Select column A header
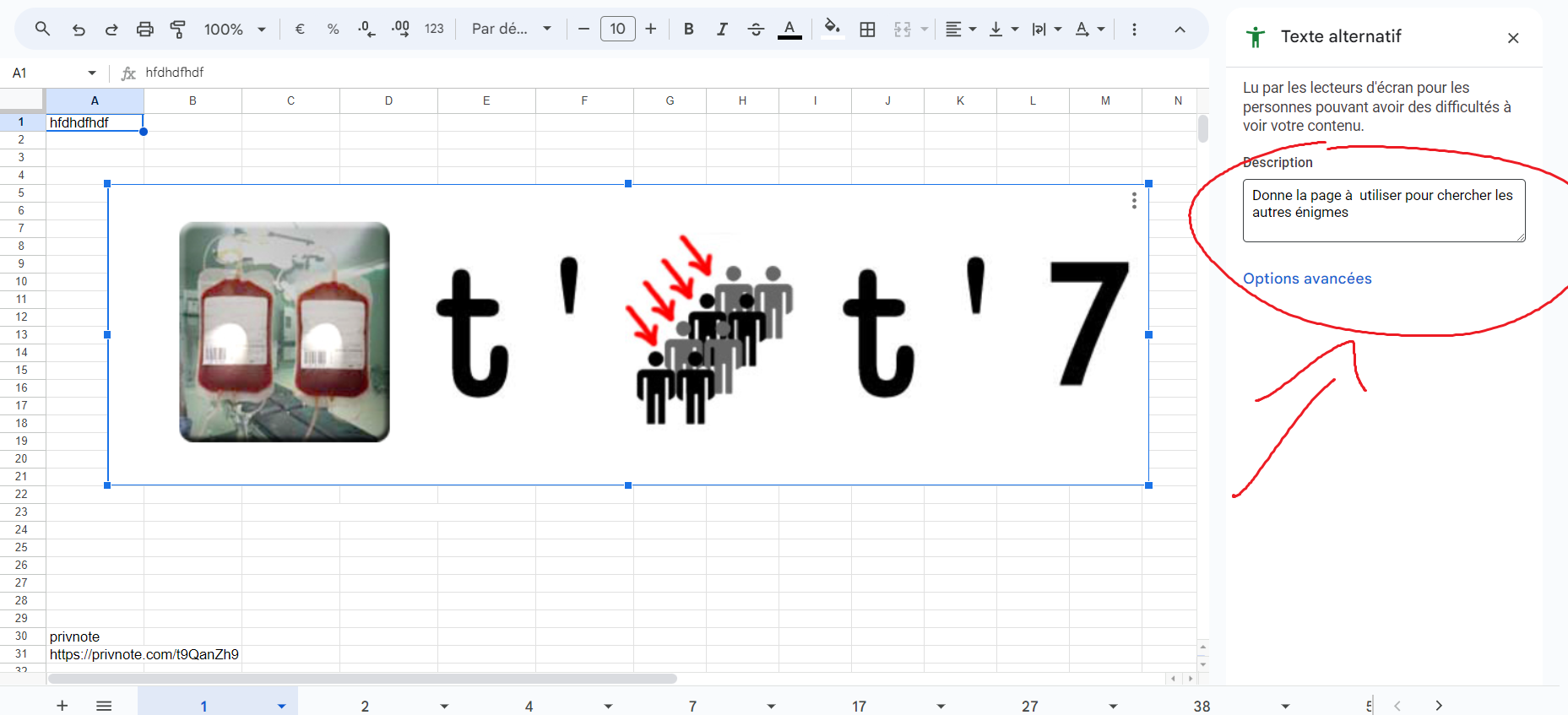 tap(95, 100)
